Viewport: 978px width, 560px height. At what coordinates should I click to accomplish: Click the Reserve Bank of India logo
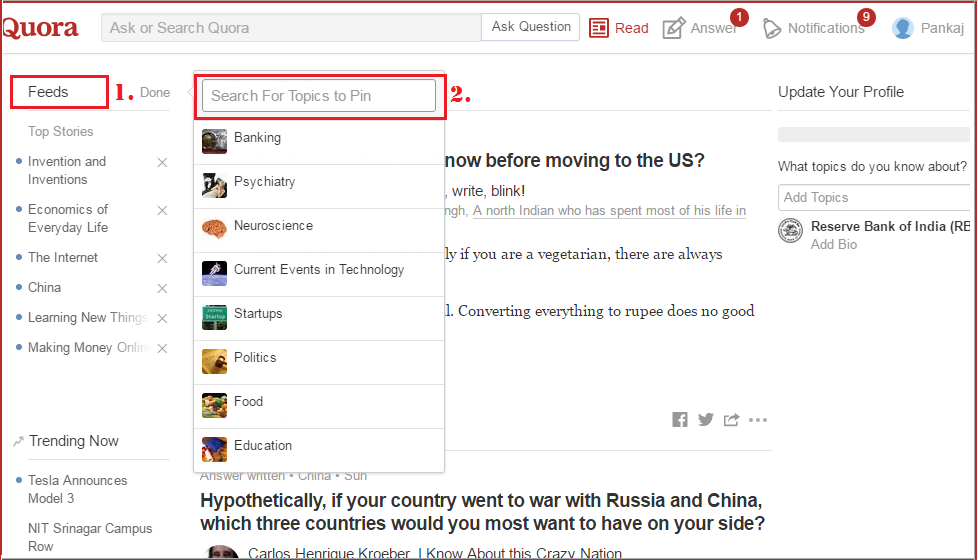point(790,231)
